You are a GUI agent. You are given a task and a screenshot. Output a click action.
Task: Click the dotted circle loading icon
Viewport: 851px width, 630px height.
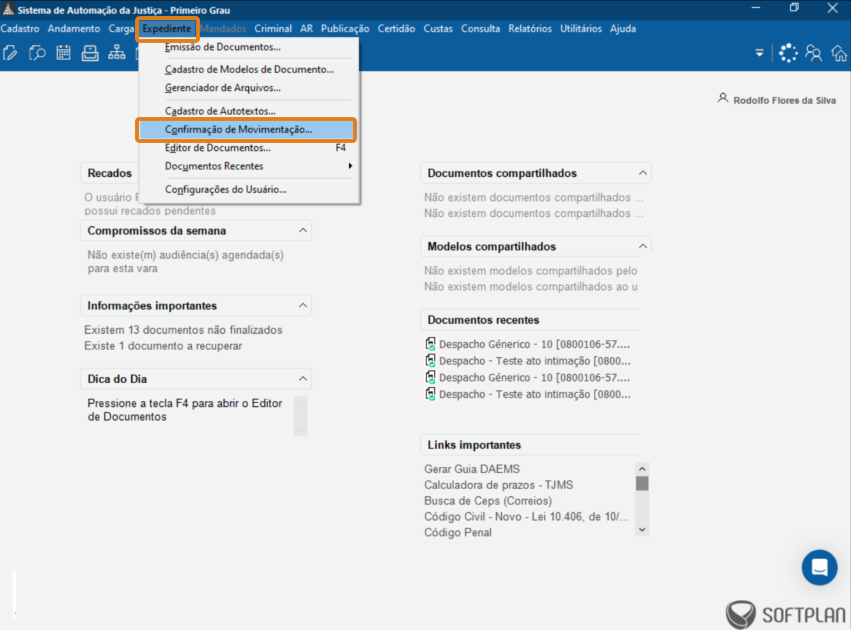[788, 53]
